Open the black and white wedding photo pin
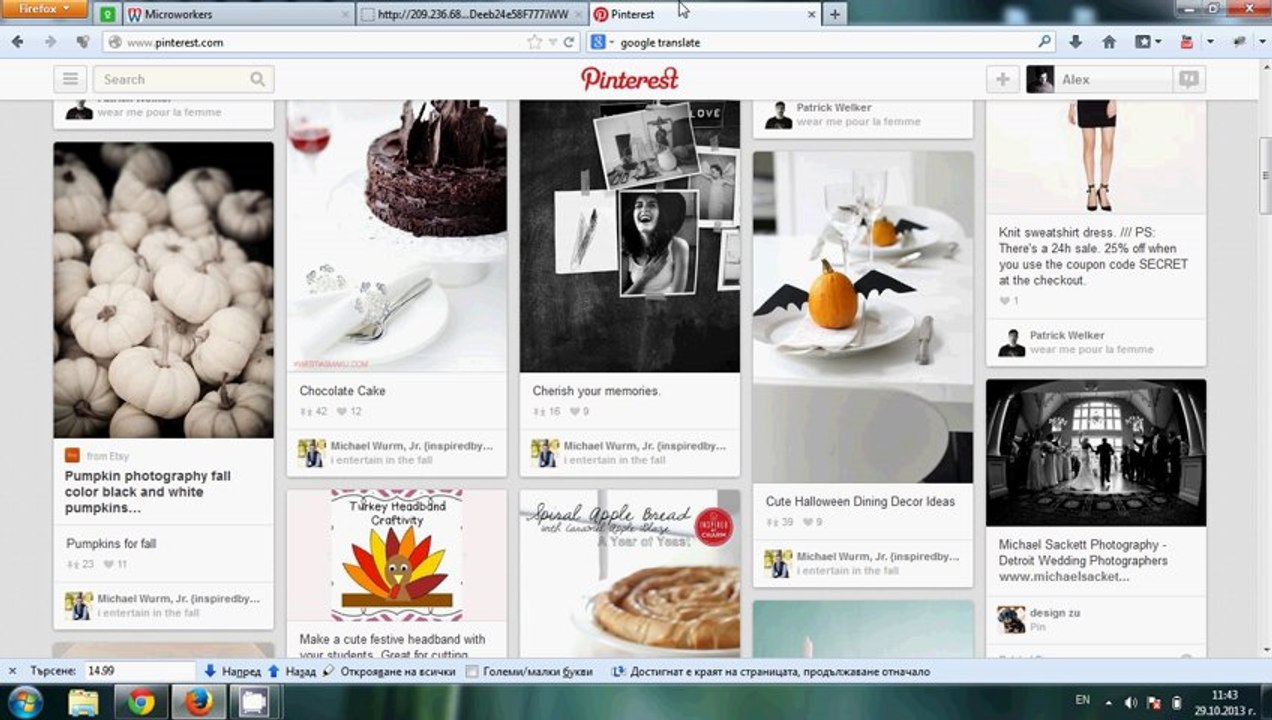 [1096, 452]
